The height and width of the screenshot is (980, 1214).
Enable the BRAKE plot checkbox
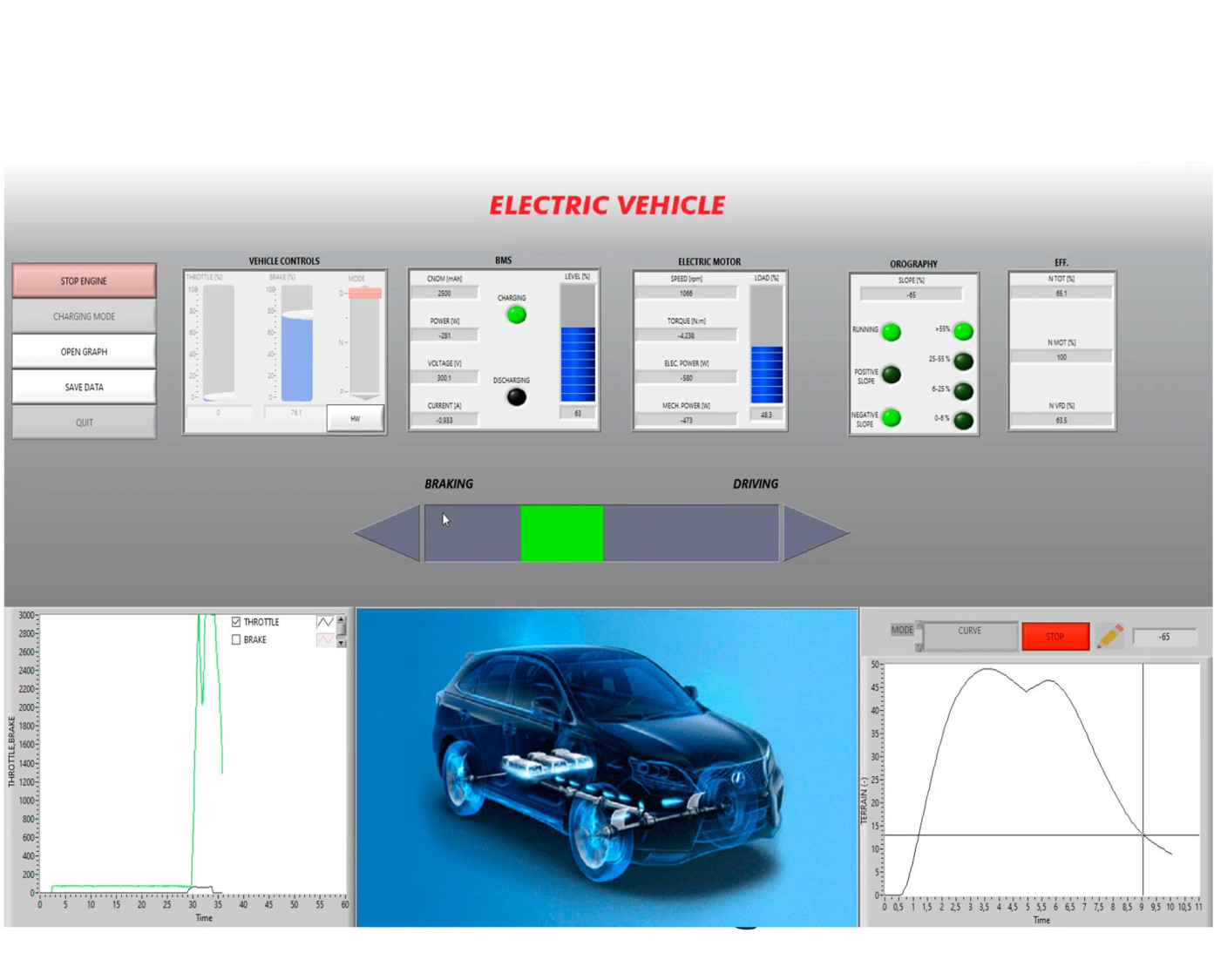[x=236, y=639]
